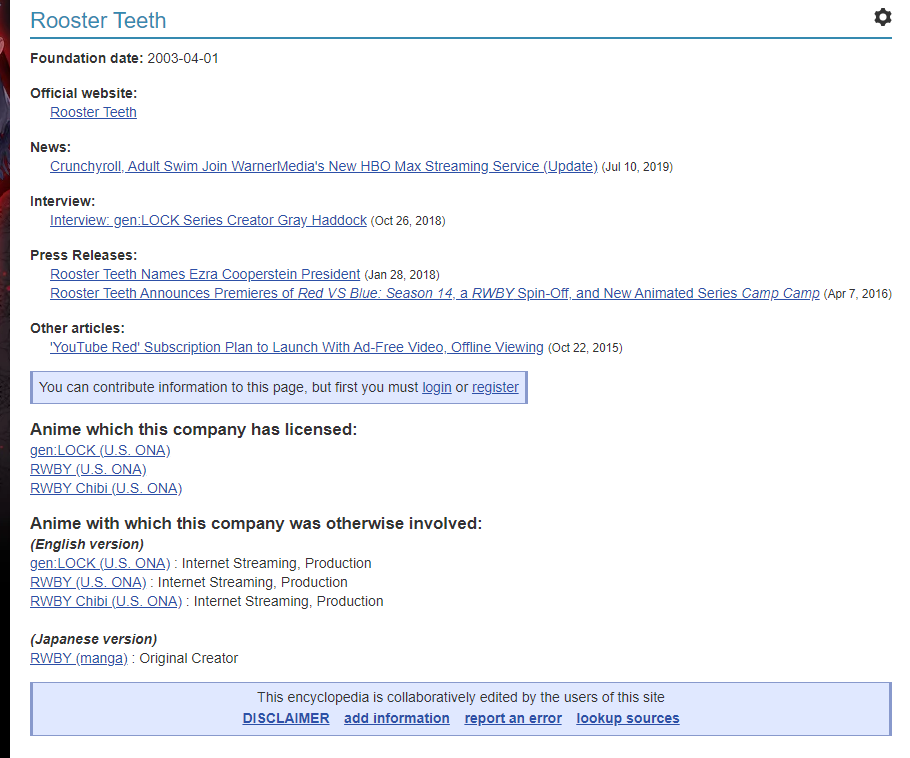910x758 pixels.
Task: Click the Original Creator role text
Action: (189, 658)
